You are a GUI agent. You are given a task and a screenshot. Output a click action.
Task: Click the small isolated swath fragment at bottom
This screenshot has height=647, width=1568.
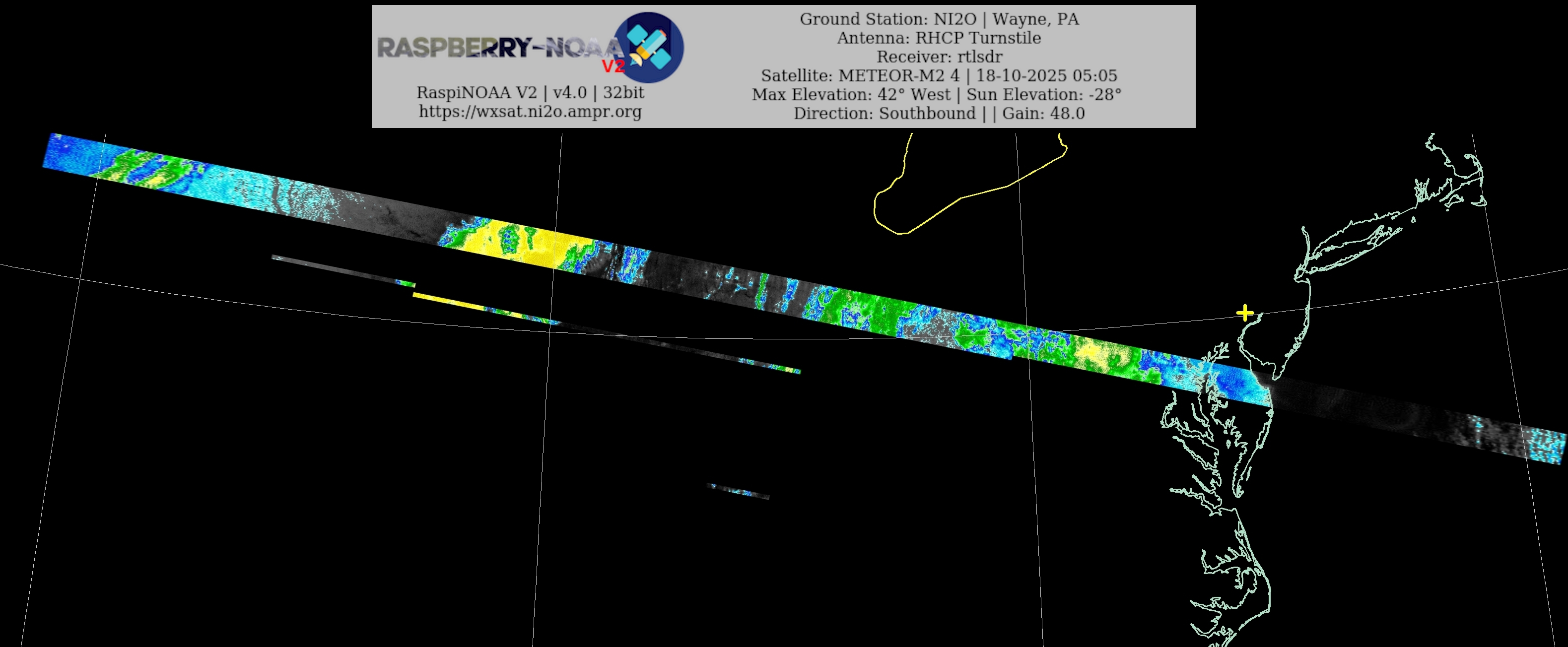tap(739, 491)
